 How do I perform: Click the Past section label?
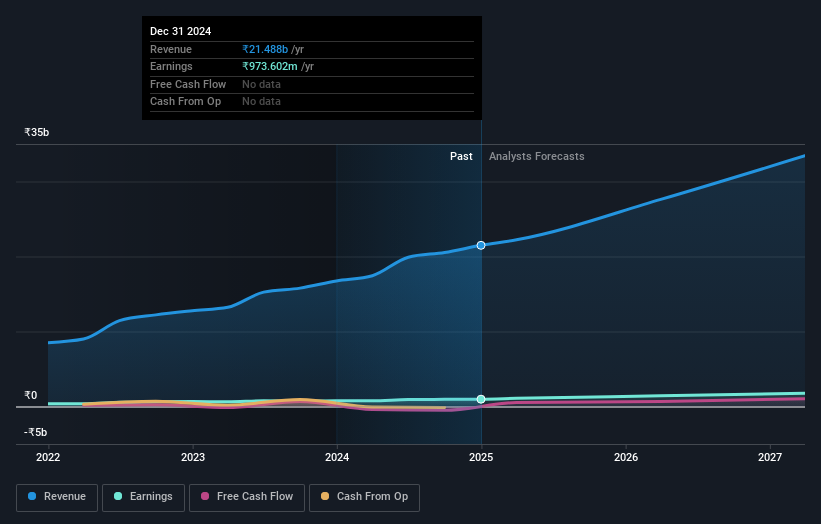(461, 156)
